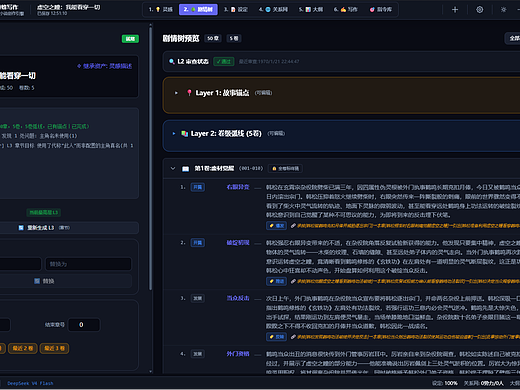
Task: Click the 100% zoom indicator in status bar
Action: (445, 383)
